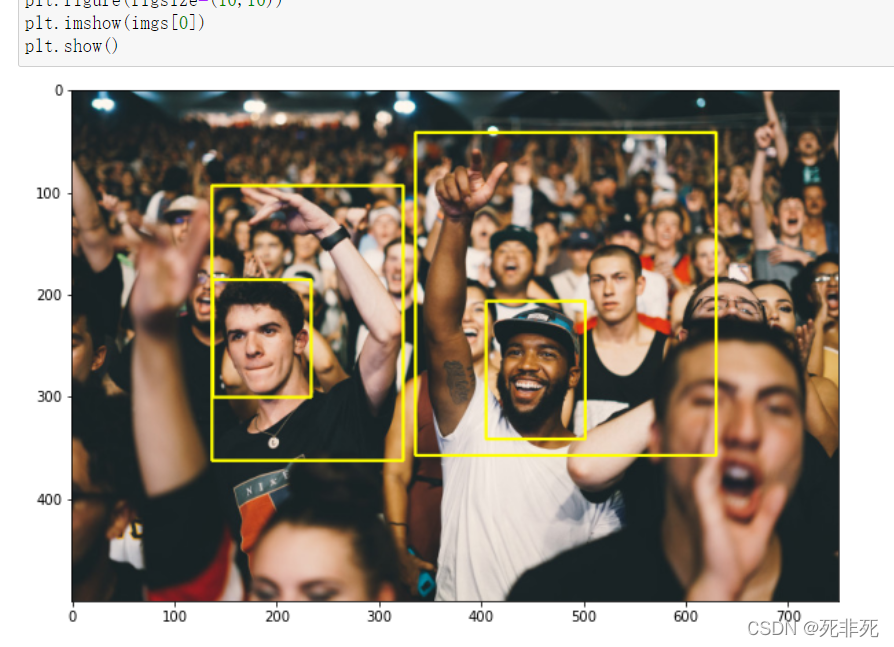The image size is (894, 647).
Task: Click y-axis tick label 300
Action: (x=48, y=397)
